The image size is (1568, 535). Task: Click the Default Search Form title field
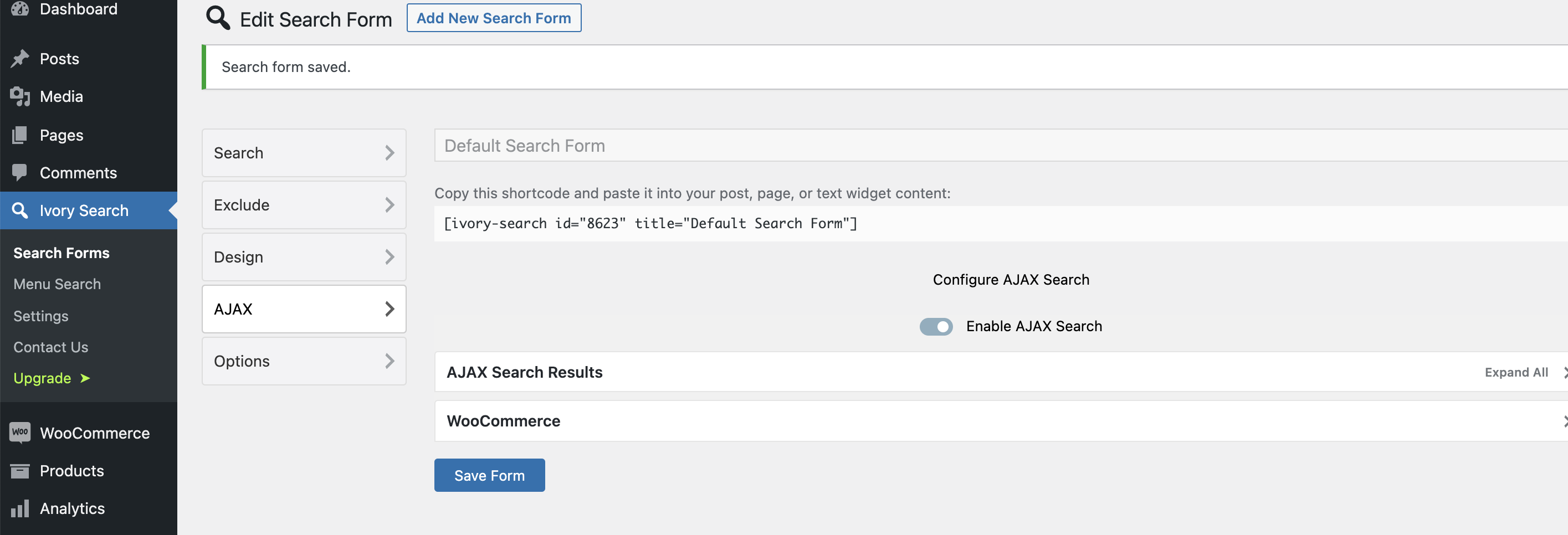pyautogui.click(x=1001, y=146)
